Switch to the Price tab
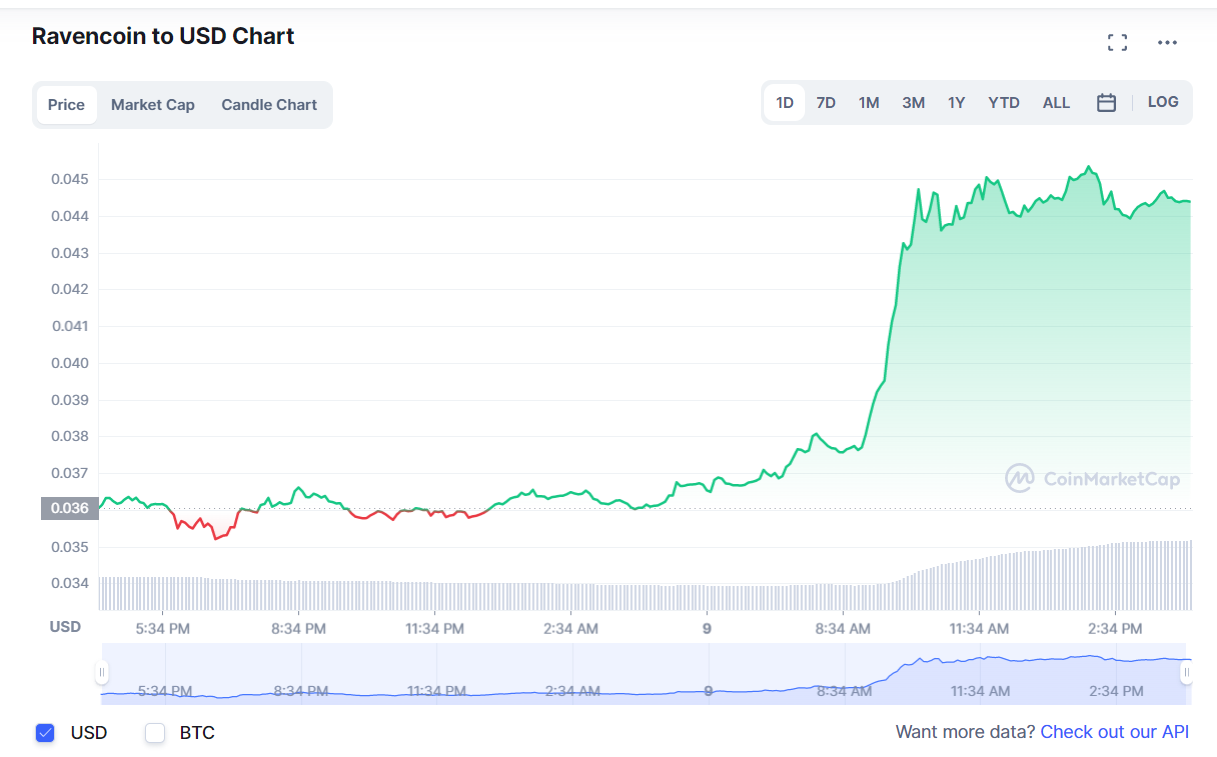The width and height of the screenshot is (1217, 757). point(67,105)
